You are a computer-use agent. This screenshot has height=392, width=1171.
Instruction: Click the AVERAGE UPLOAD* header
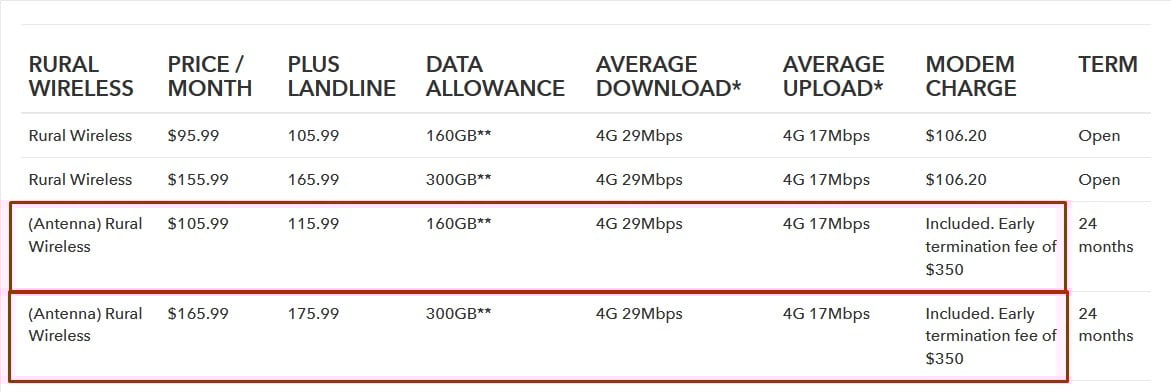[x=833, y=76]
